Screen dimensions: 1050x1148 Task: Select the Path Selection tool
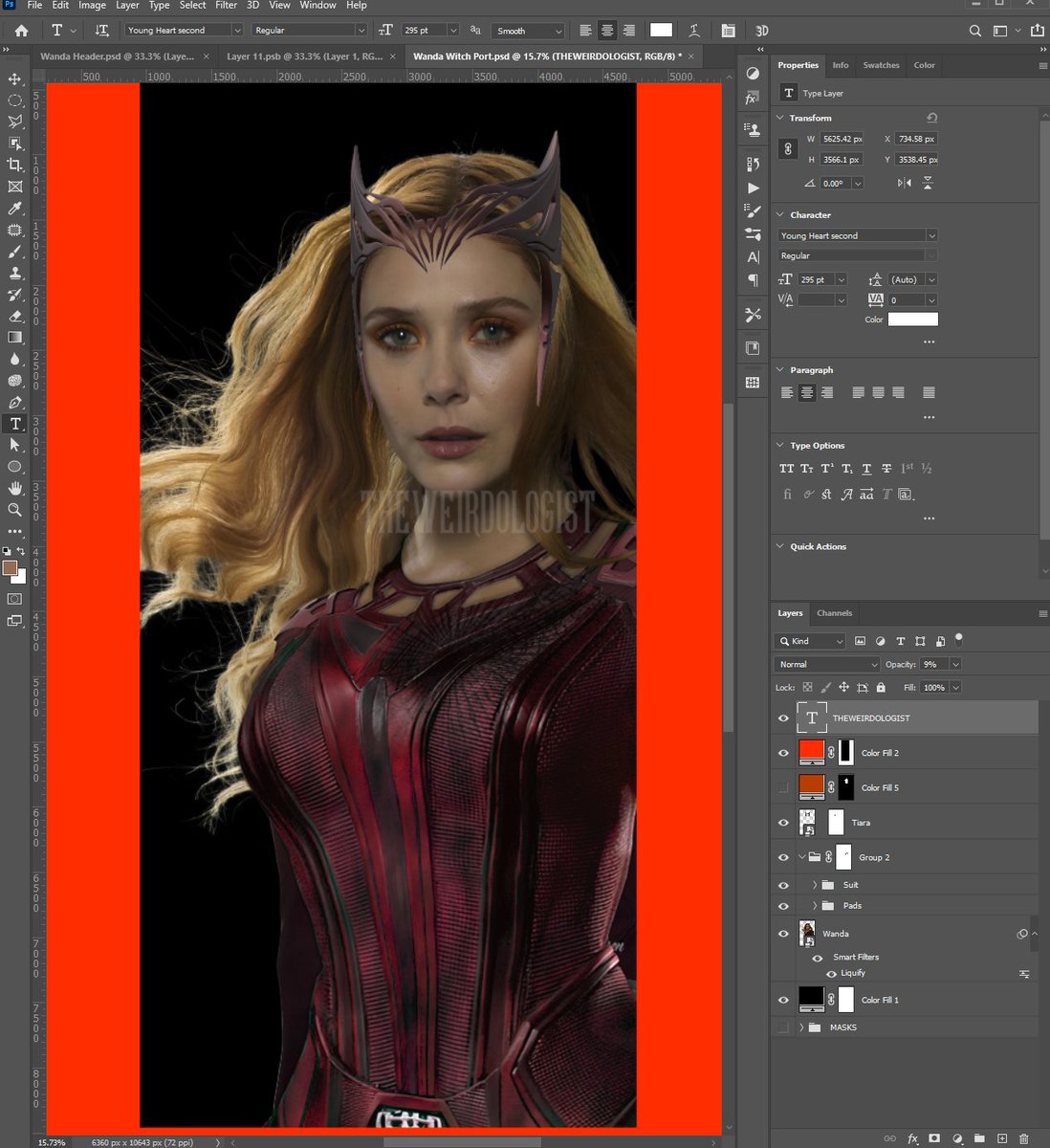coord(15,445)
